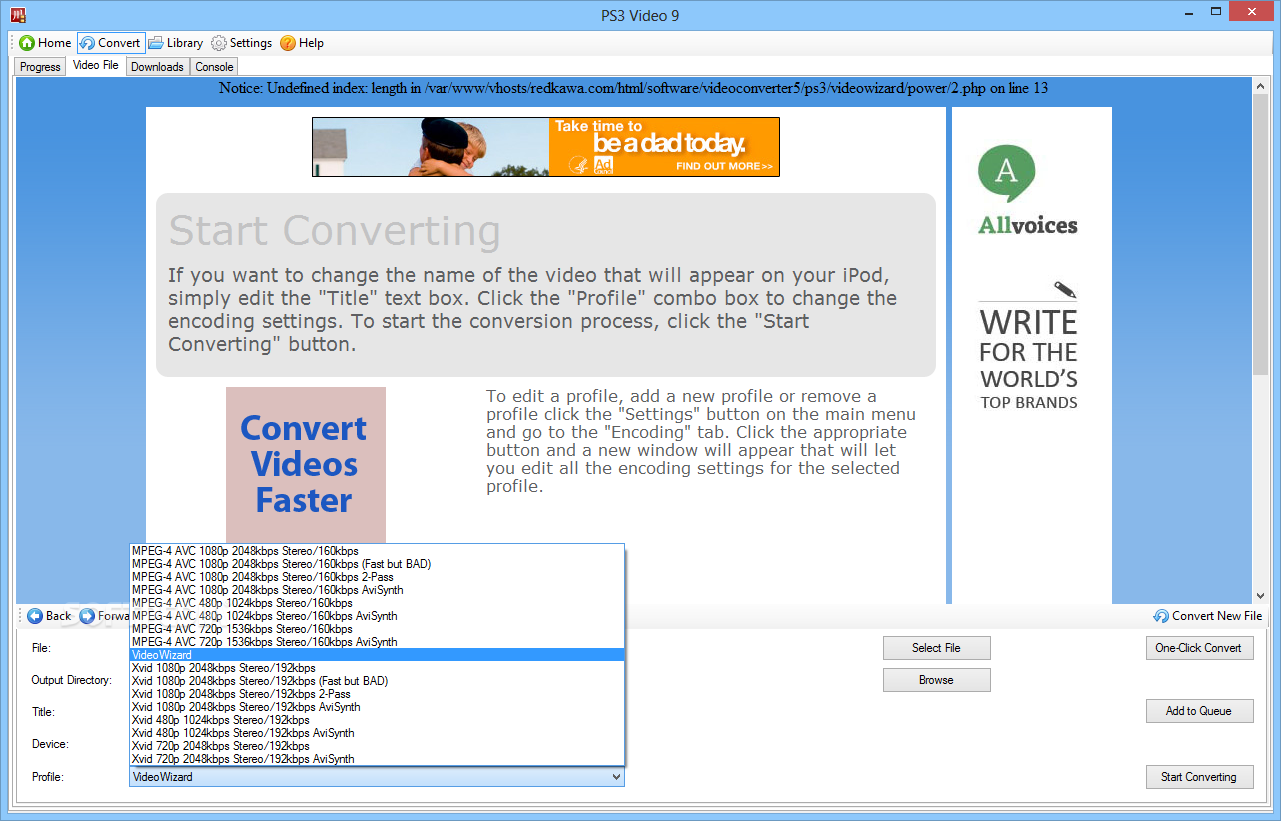Choose MPEG-4 AVC 1080p (Fast but BAD) profile

(x=377, y=564)
